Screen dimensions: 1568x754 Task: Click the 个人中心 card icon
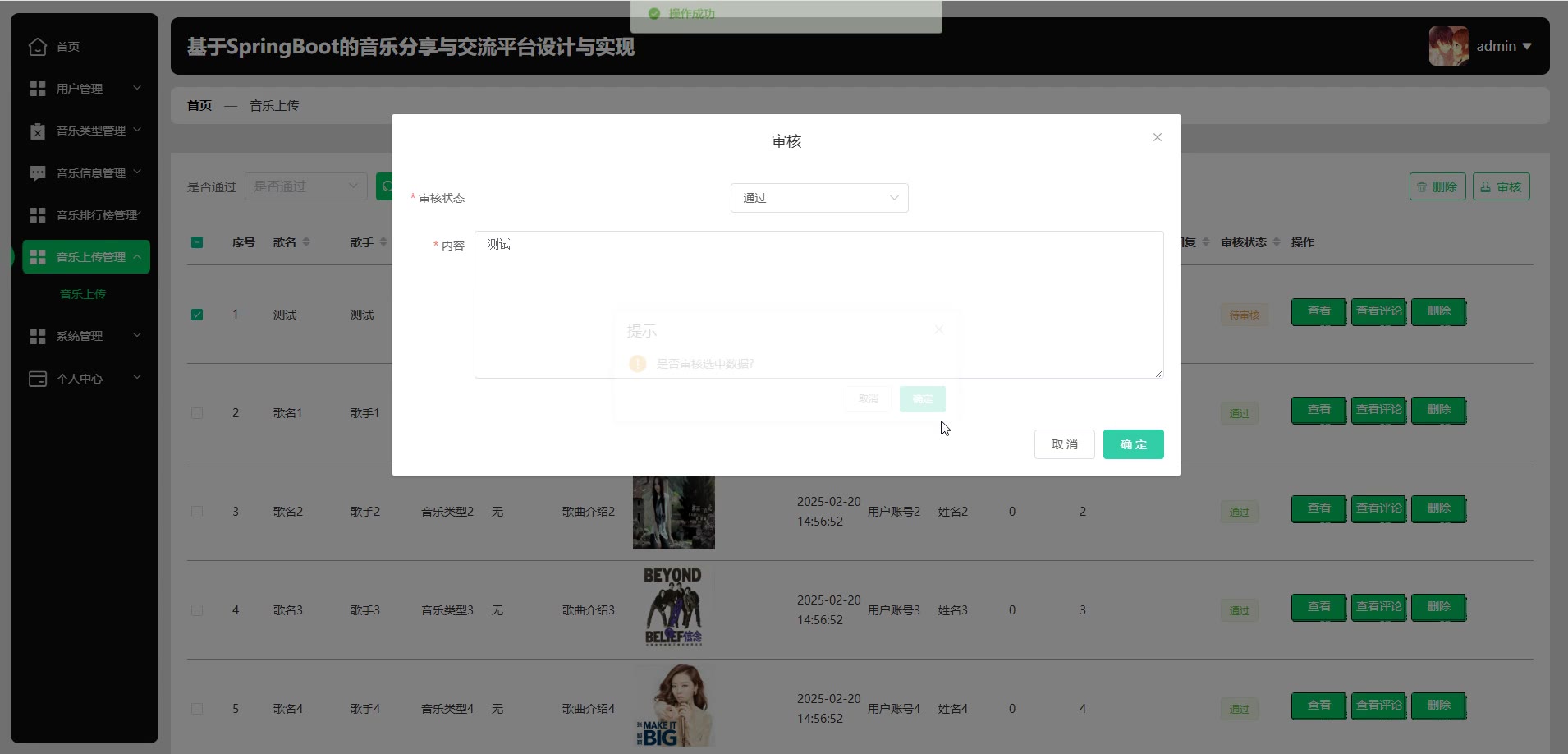(38, 379)
